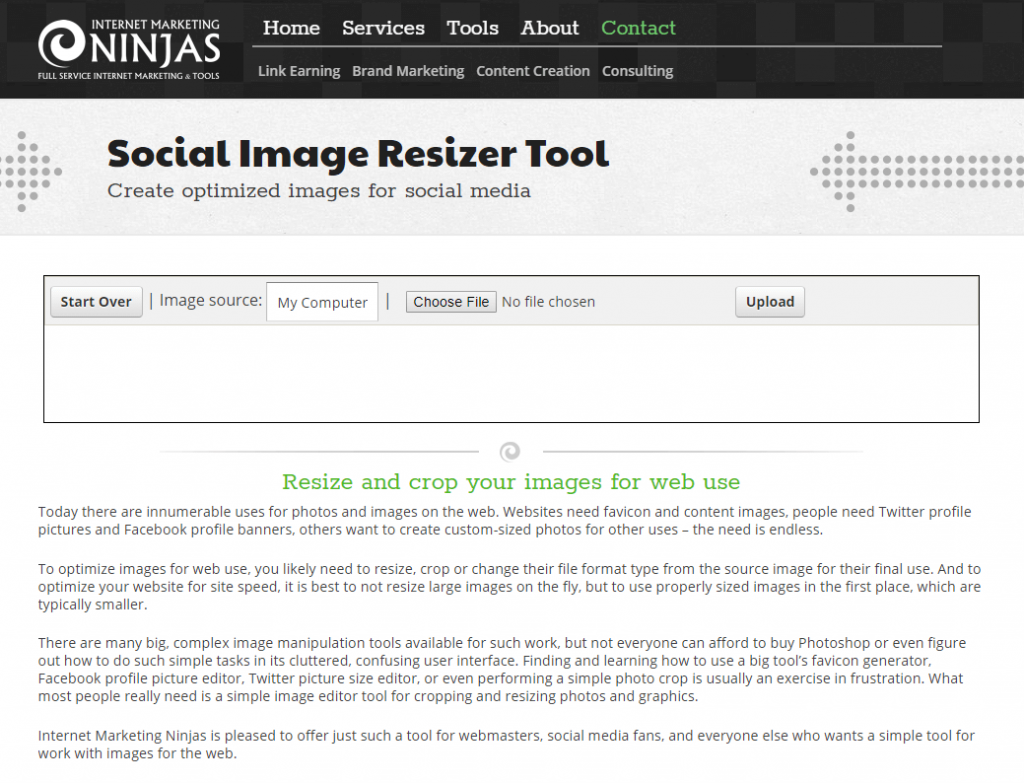Click the Choose File button

[451, 302]
